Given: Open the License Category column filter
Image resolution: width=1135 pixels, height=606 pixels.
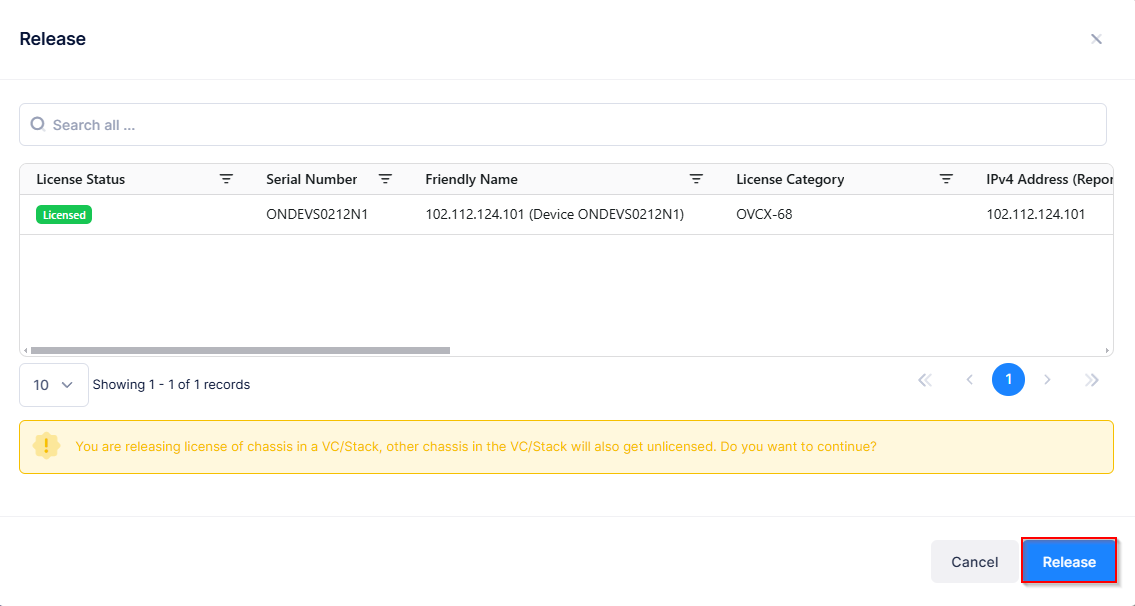Looking at the screenshot, I should (x=946, y=179).
